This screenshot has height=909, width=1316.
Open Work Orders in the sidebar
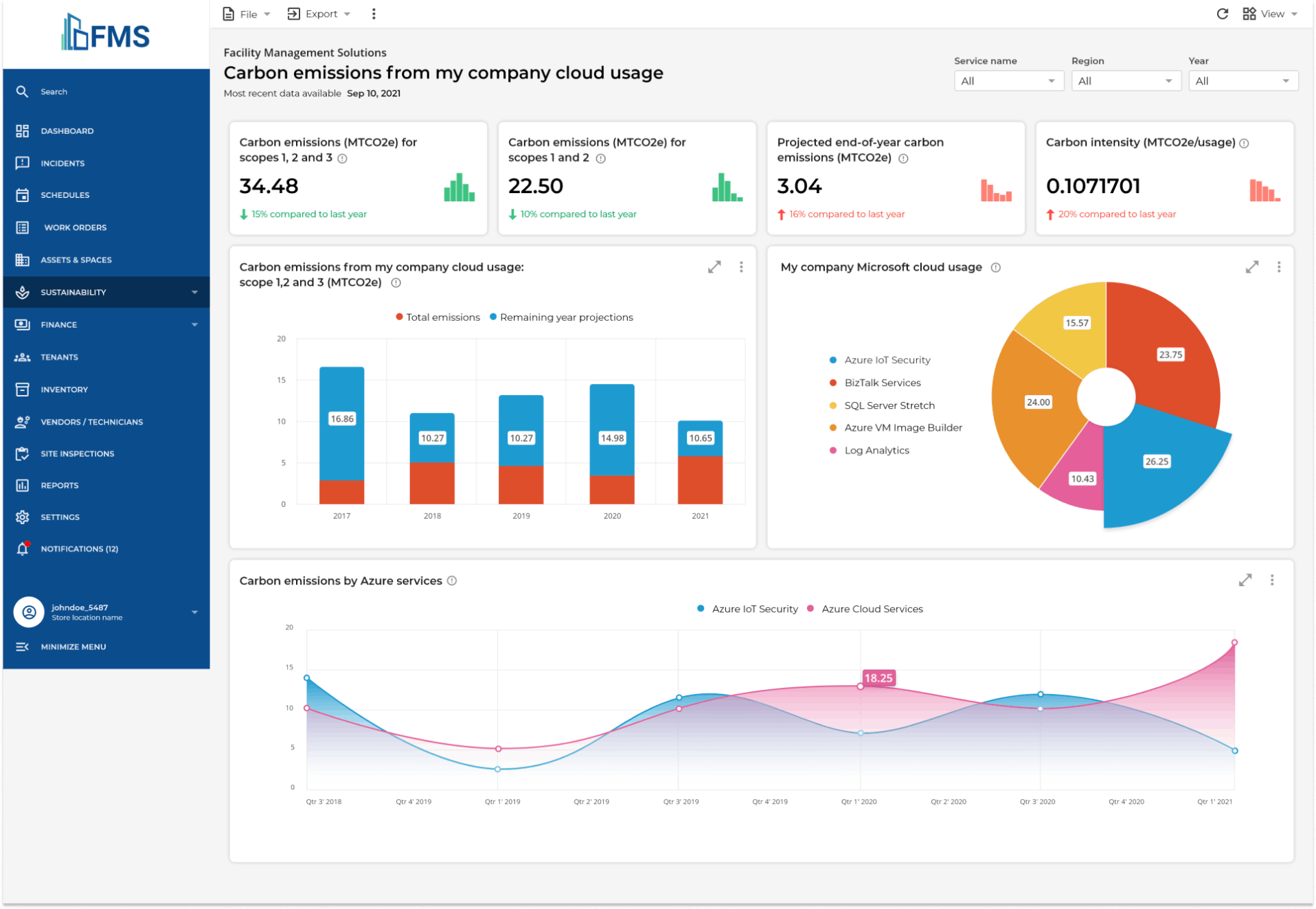tap(73, 227)
